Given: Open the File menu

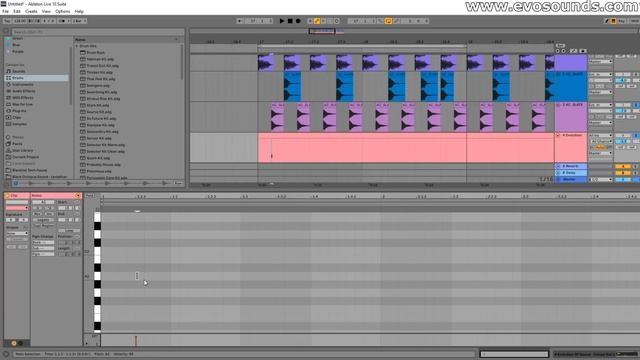Looking at the screenshot, I should point(5,11).
